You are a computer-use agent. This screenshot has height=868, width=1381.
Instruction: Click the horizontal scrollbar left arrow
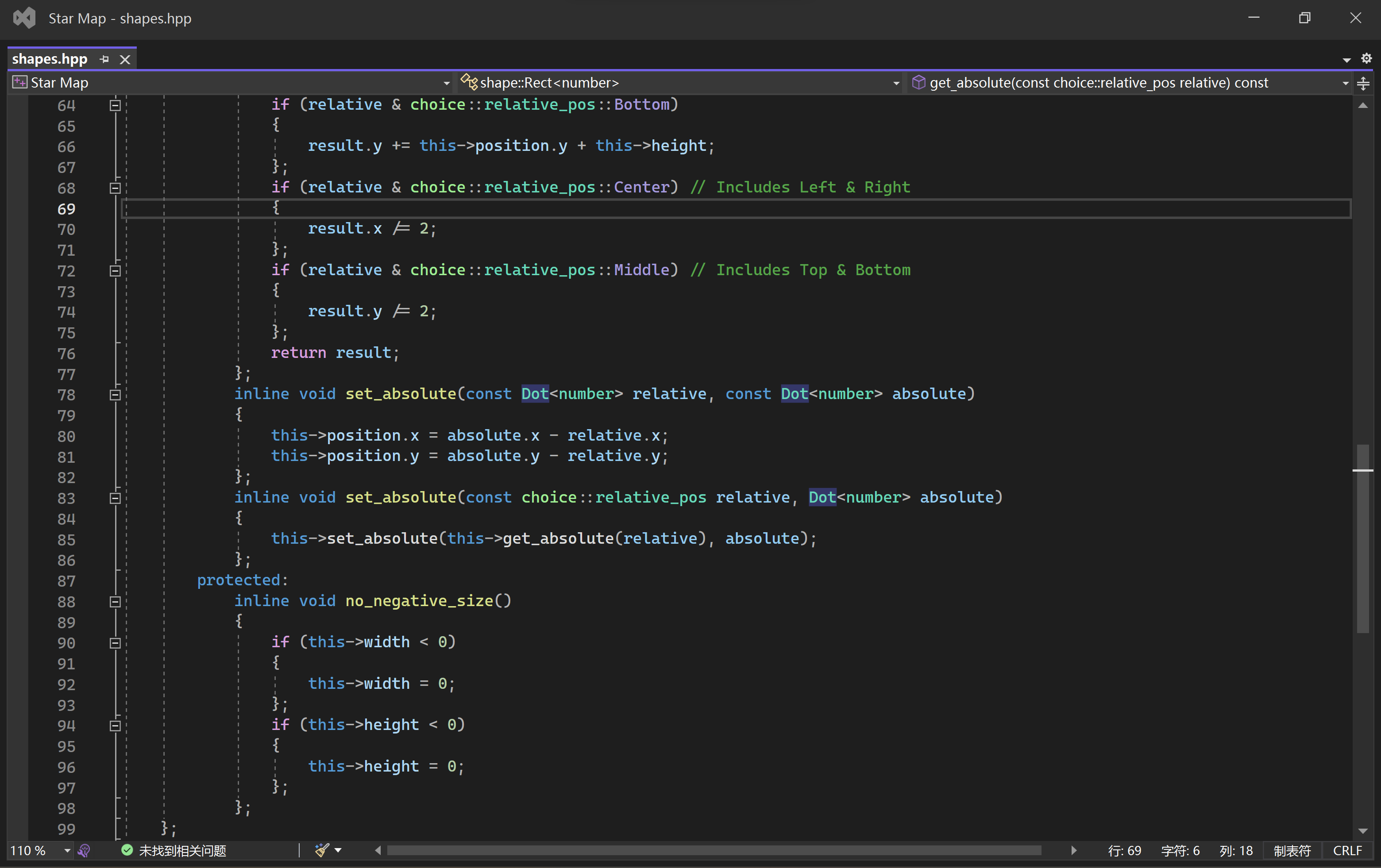(x=378, y=850)
